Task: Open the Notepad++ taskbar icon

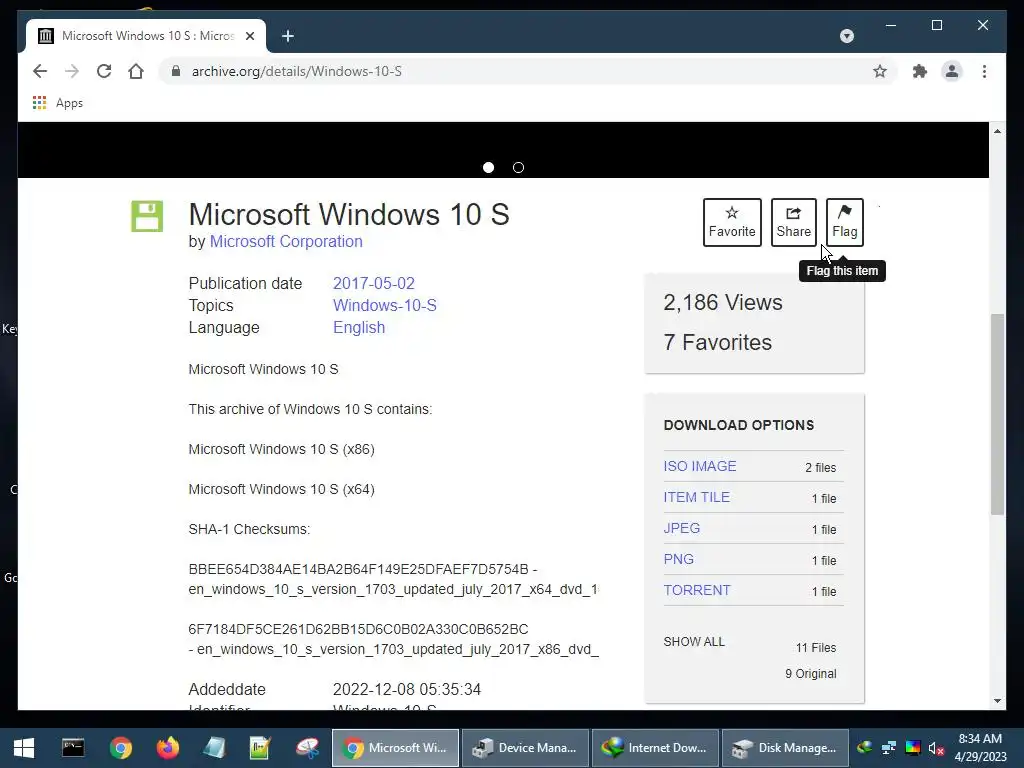Action: tap(260, 748)
